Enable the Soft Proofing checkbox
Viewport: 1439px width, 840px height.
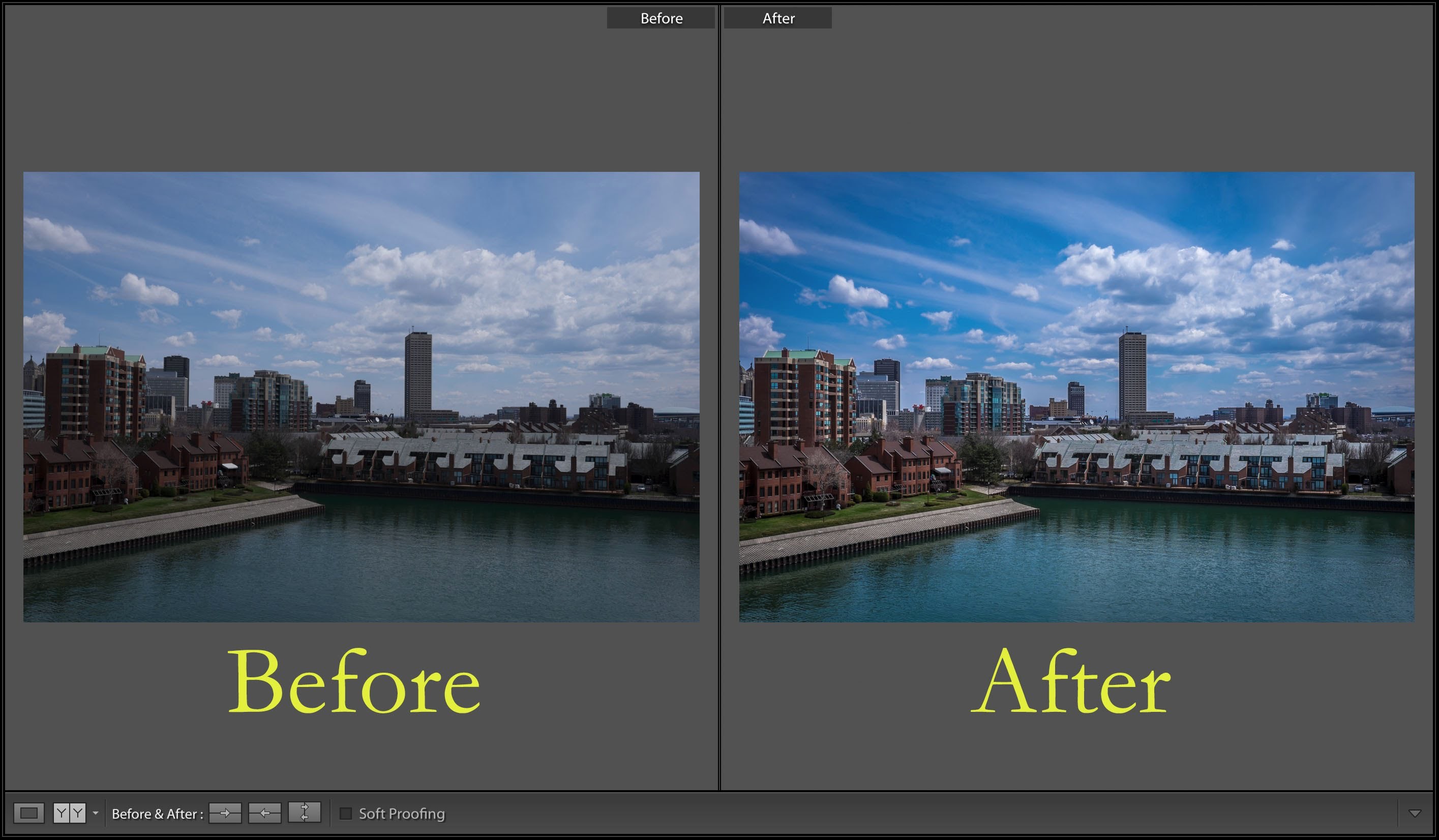coord(345,813)
